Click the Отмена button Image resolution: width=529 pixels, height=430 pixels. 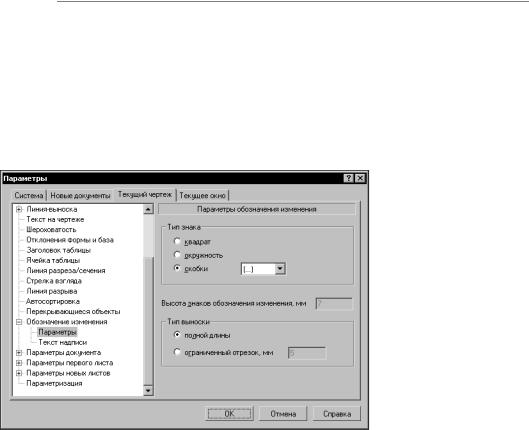[283, 413]
